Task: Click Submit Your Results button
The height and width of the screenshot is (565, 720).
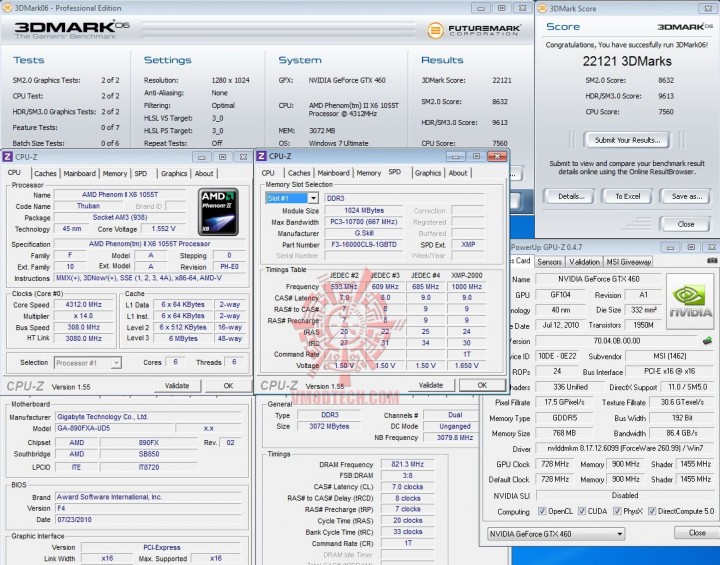Action: pyautogui.click(x=627, y=140)
